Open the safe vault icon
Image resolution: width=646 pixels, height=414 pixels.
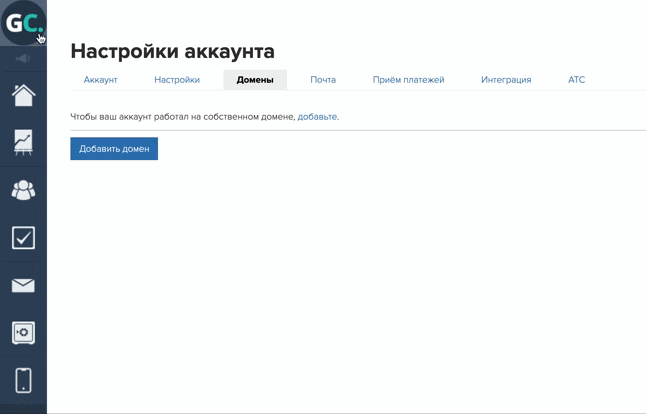22,332
